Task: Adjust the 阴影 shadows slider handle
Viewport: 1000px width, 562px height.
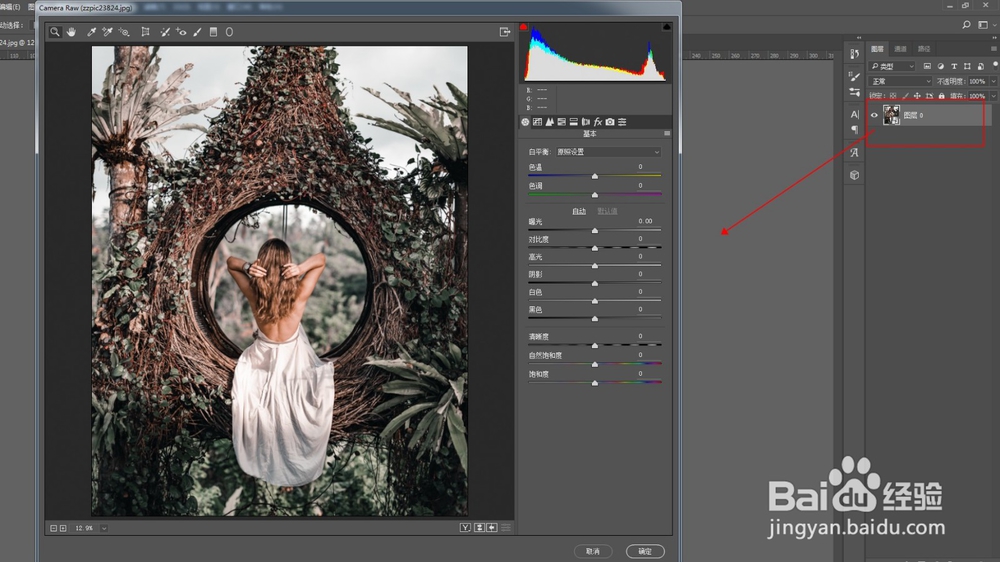Action: 594,283
